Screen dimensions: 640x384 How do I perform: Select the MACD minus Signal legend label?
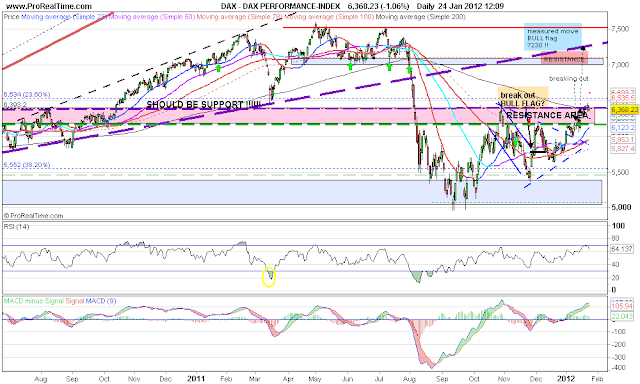click(34, 301)
